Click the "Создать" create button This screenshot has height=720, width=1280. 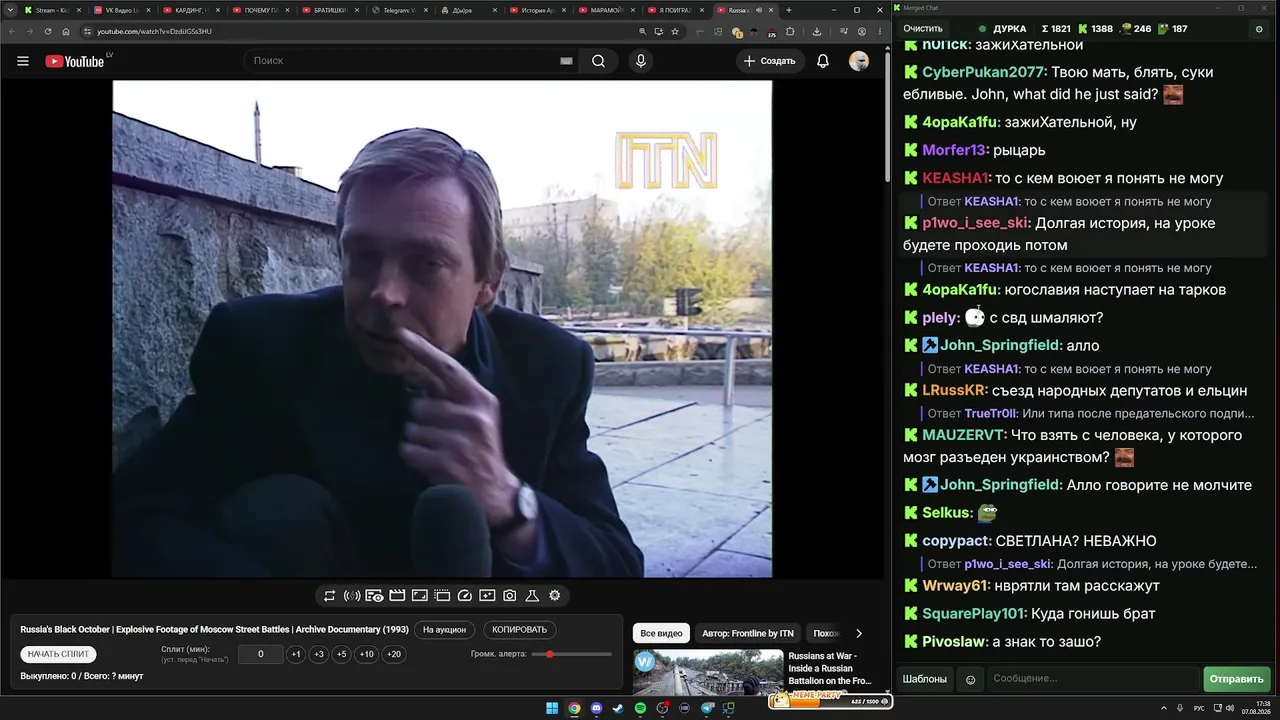click(x=769, y=61)
